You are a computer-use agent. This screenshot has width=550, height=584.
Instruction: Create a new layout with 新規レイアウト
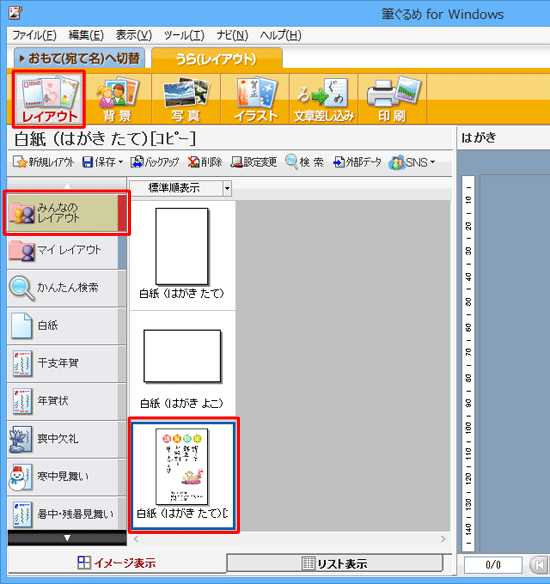coord(43,162)
